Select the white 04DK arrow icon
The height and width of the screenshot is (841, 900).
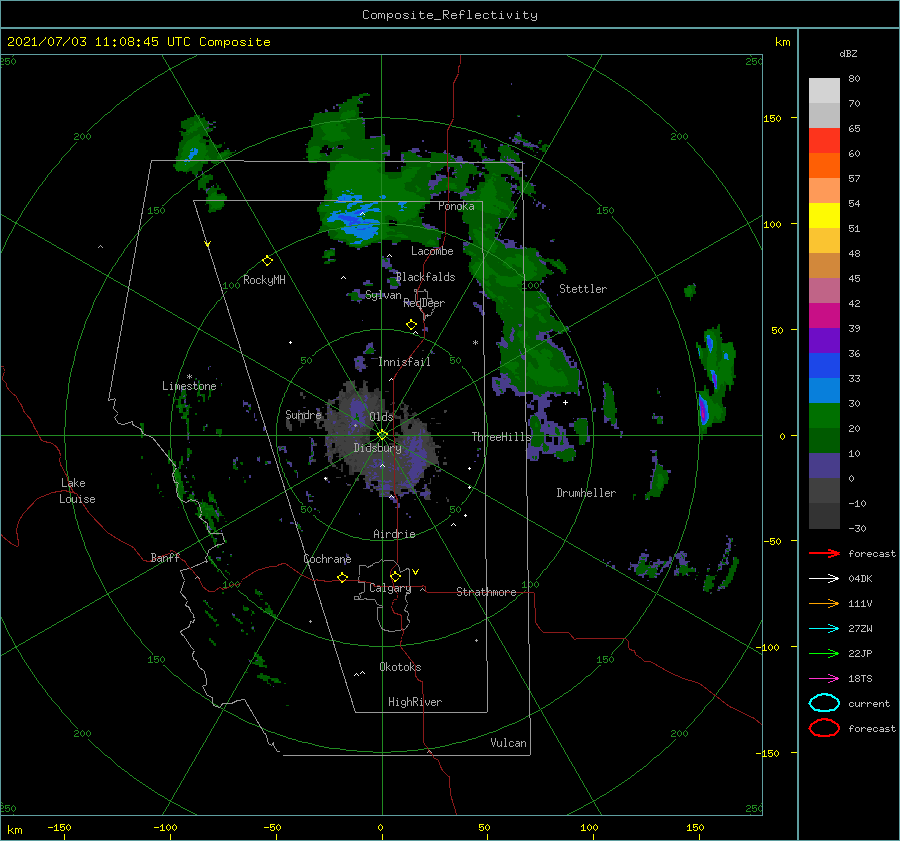point(824,579)
